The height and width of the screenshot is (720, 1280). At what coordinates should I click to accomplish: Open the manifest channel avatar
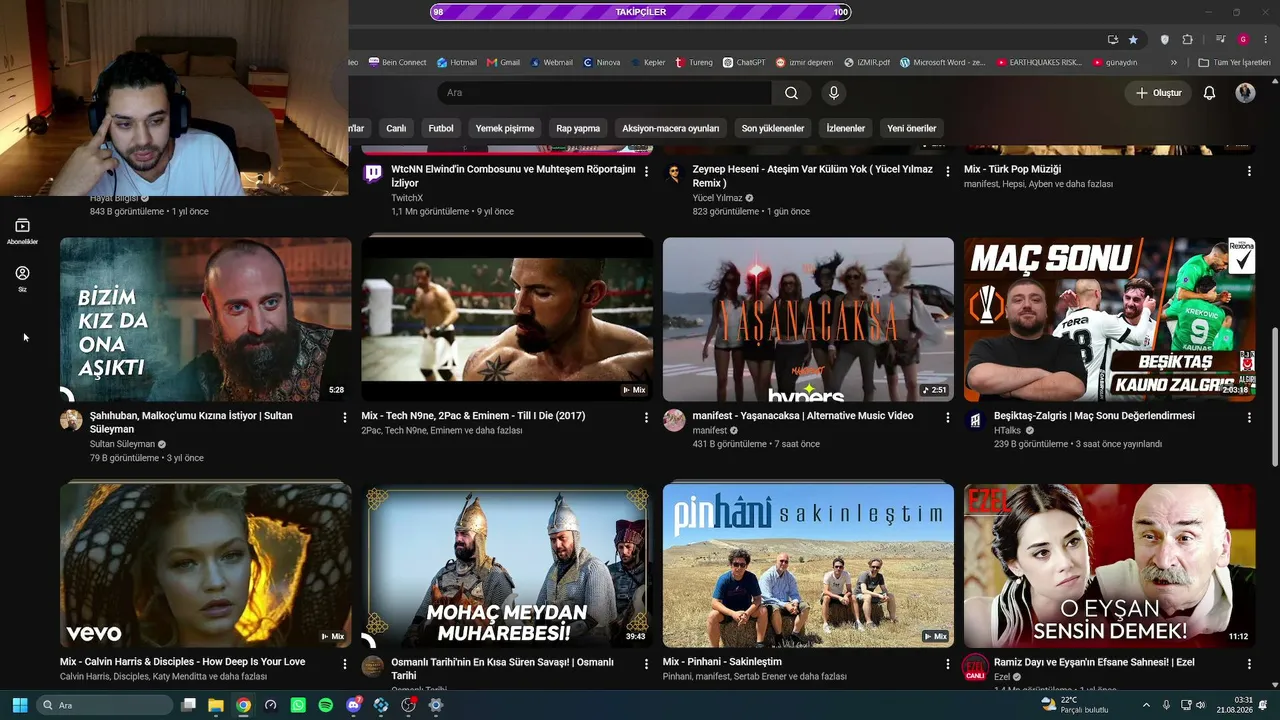click(x=674, y=420)
